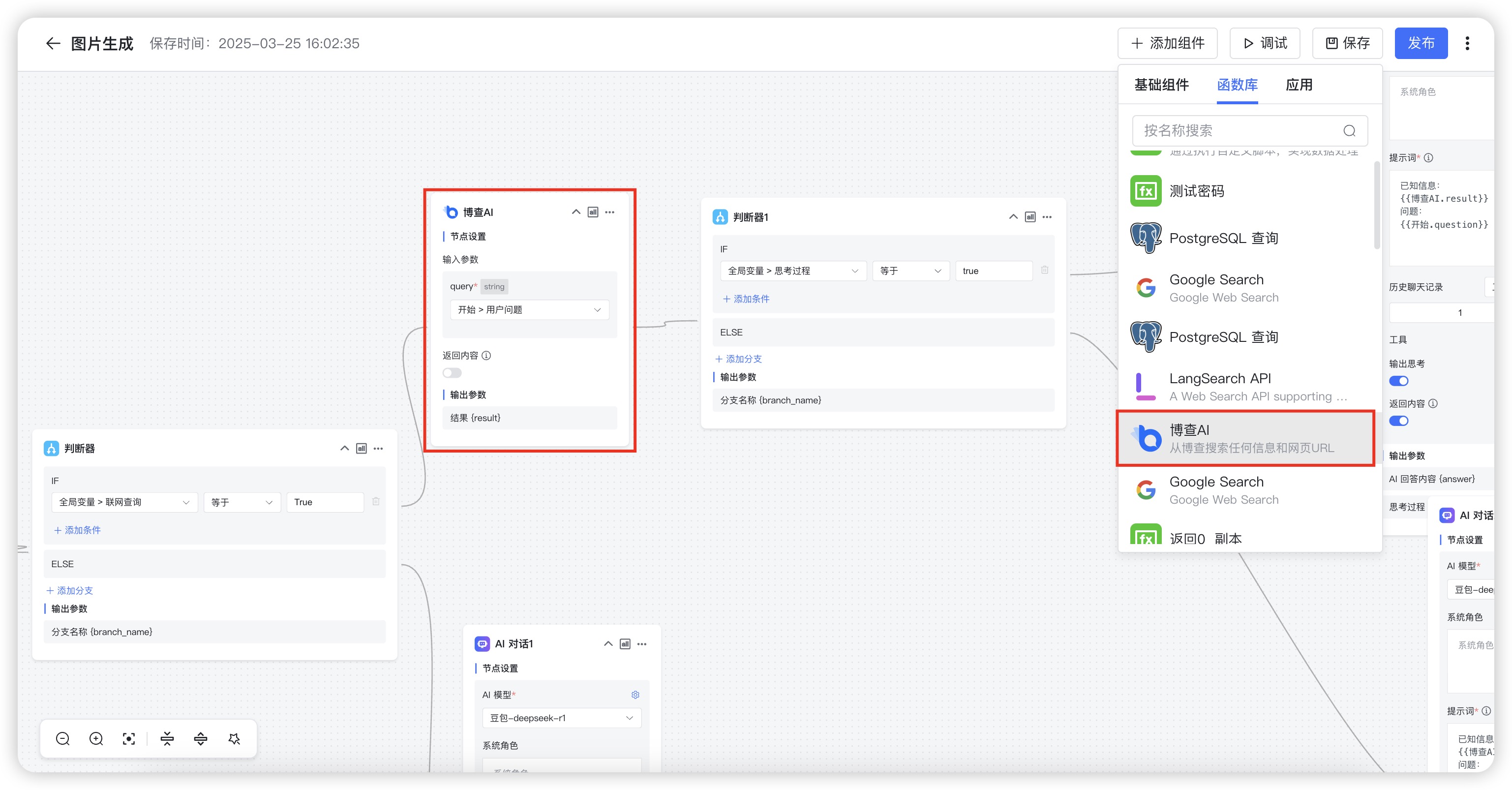Screen dimensions: 1512x790
Task: Click the zoom in canvas icon
Action: coord(96,738)
